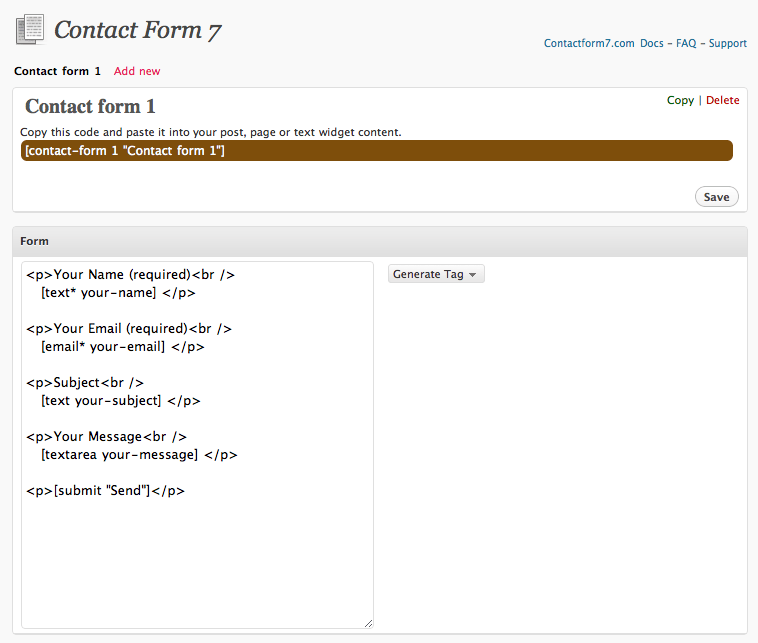This screenshot has height=643, width=758.
Task: Click the '[submit "Send"]' line
Action: [x=105, y=491]
